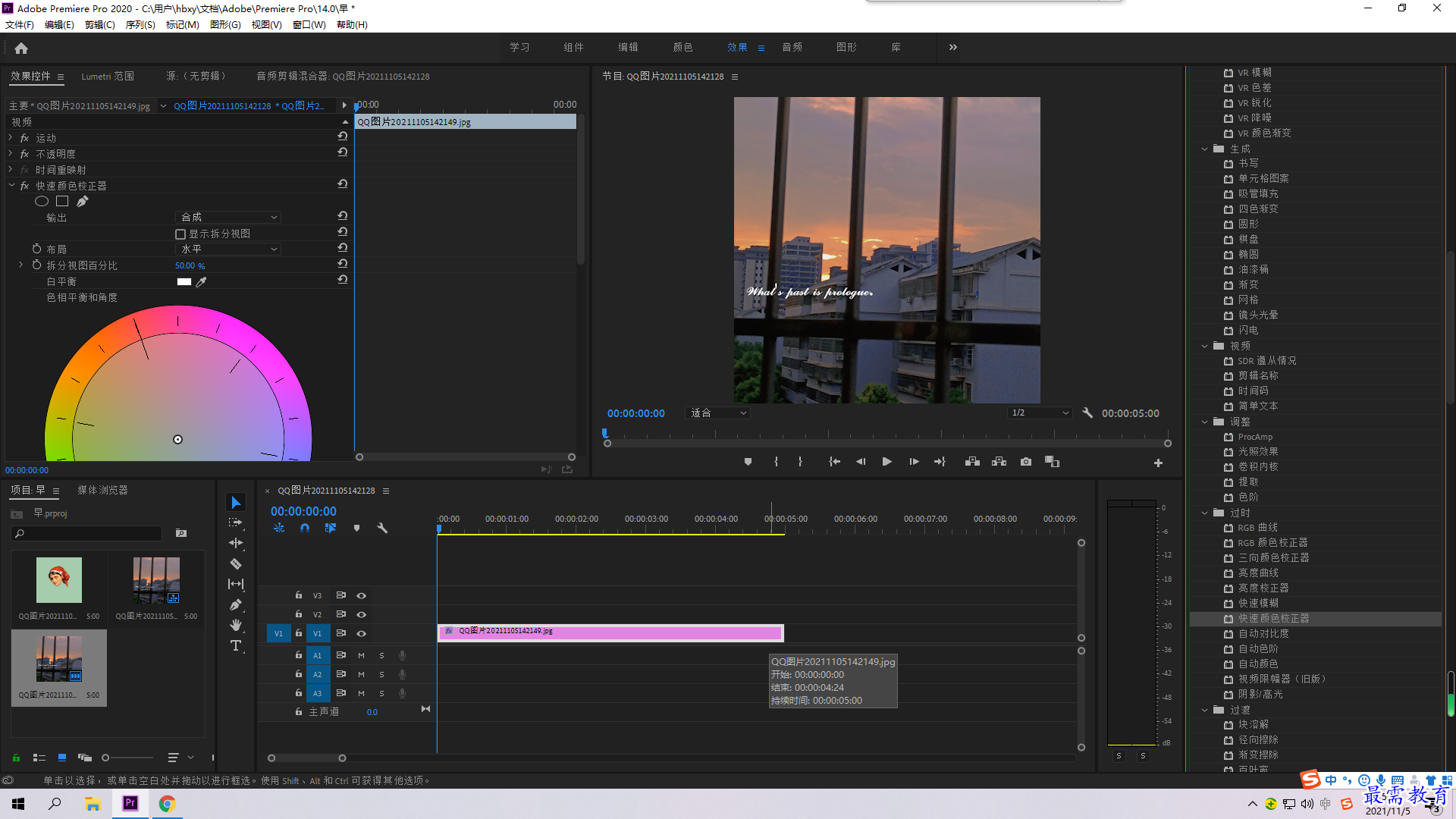This screenshot has width=1456, height=819.
Task: Select the 三向颜色校正器 effect
Action: tap(1273, 558)
